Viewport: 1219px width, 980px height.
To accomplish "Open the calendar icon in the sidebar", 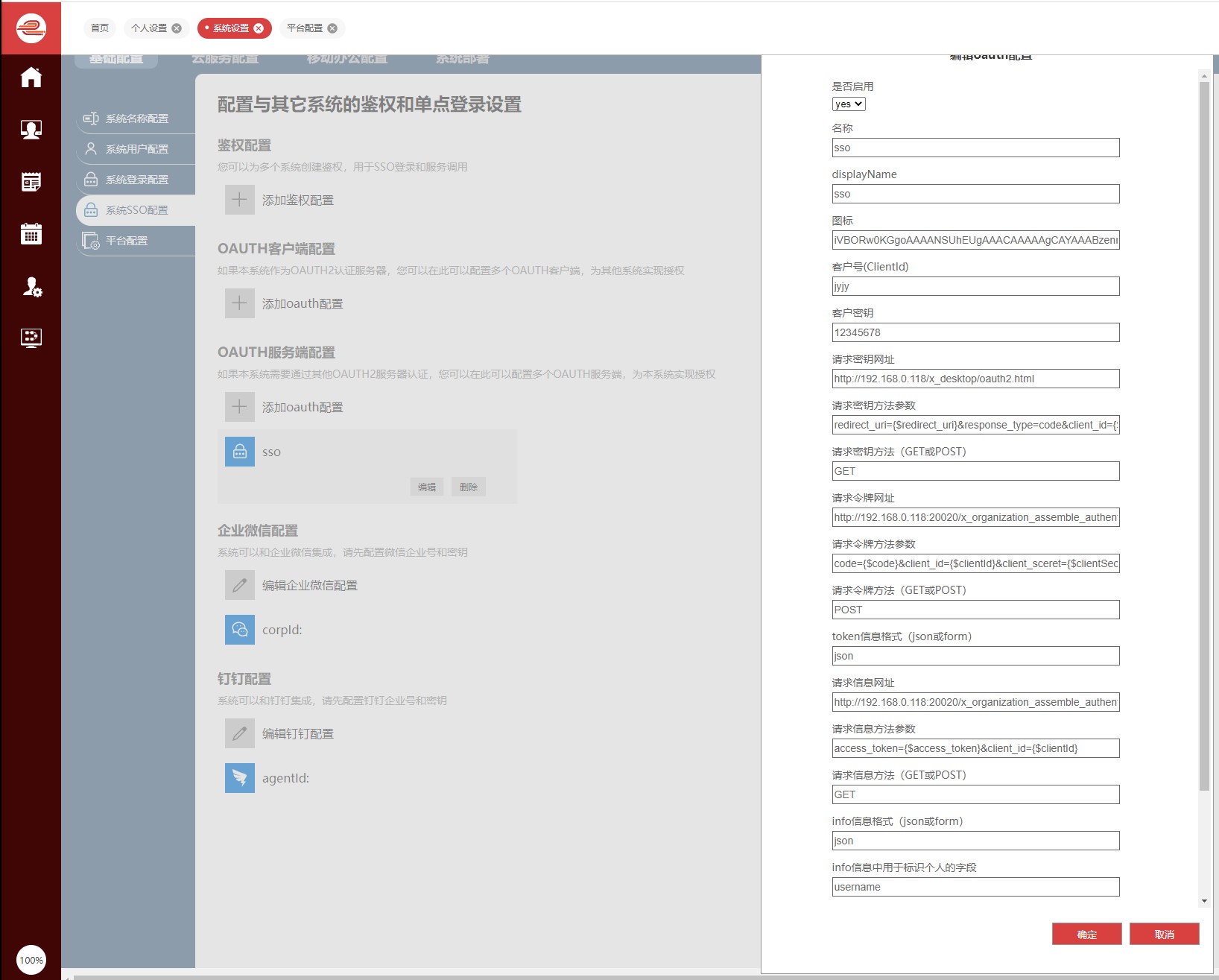I will point(31,234).
